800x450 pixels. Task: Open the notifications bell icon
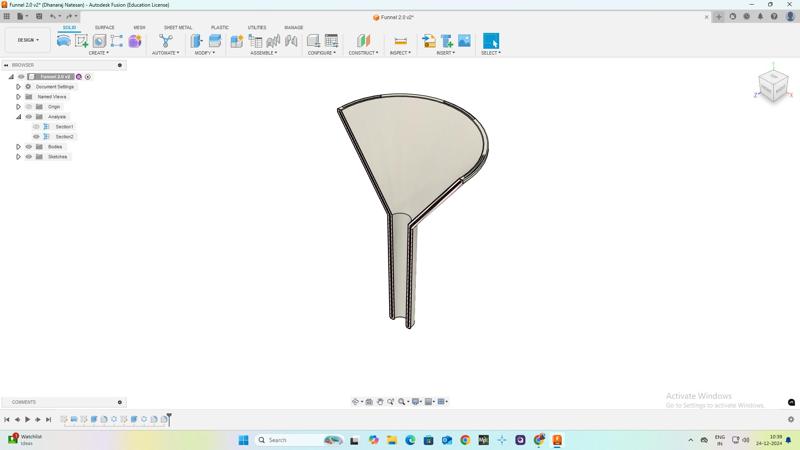coord(760,16)
